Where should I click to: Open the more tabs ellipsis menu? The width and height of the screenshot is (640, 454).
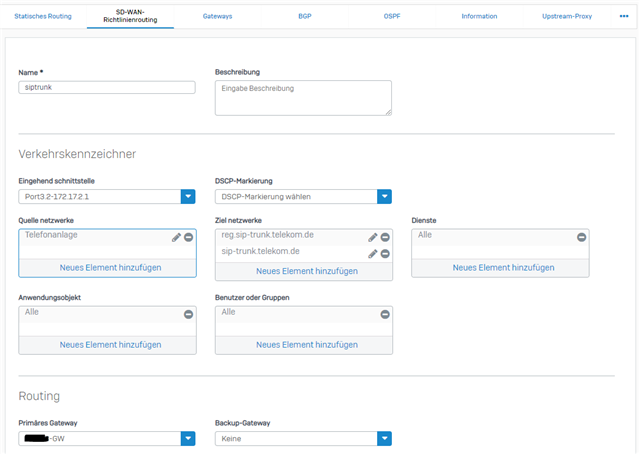tap(624, 16)
